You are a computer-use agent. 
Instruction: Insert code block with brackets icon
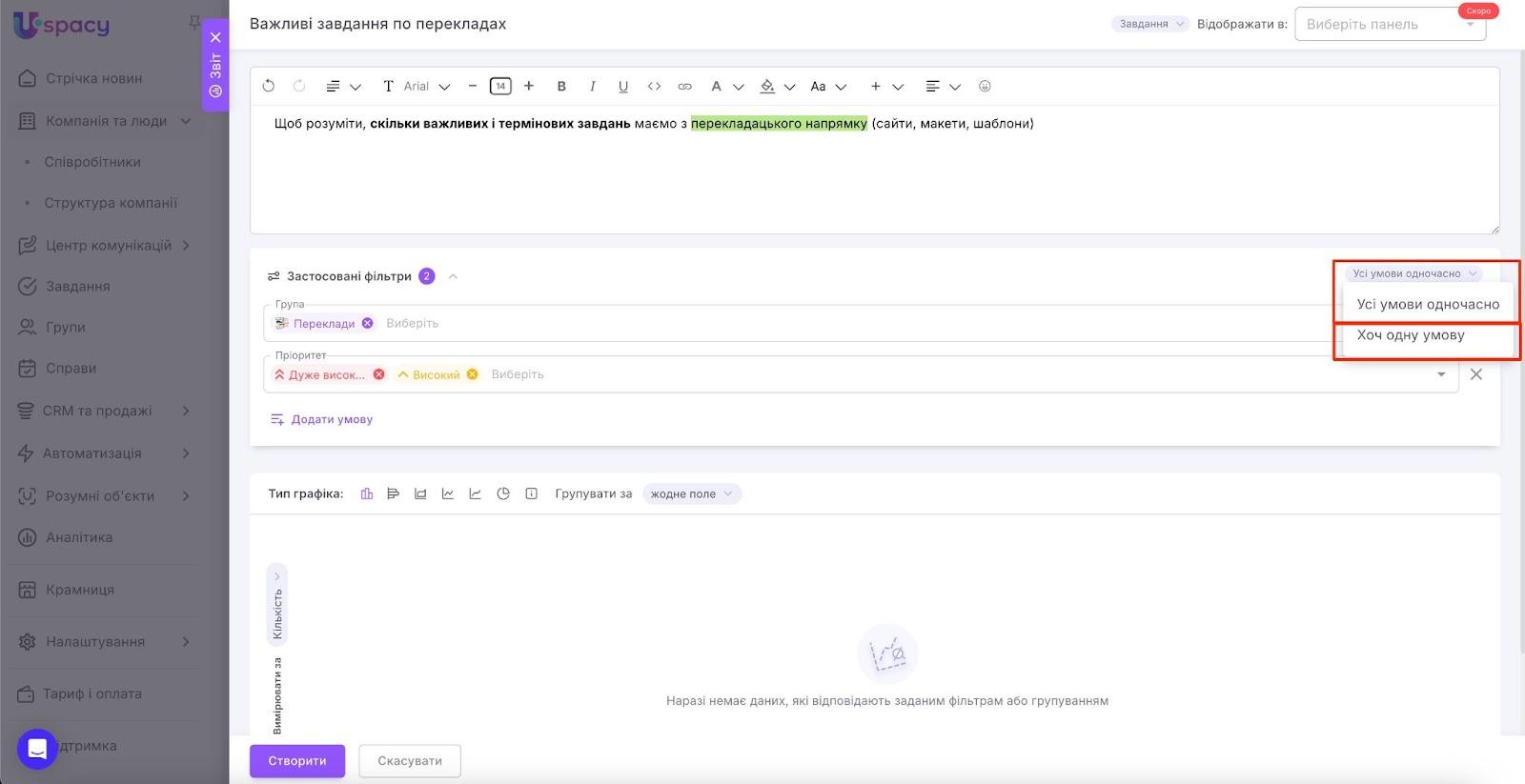click(654, 87)
